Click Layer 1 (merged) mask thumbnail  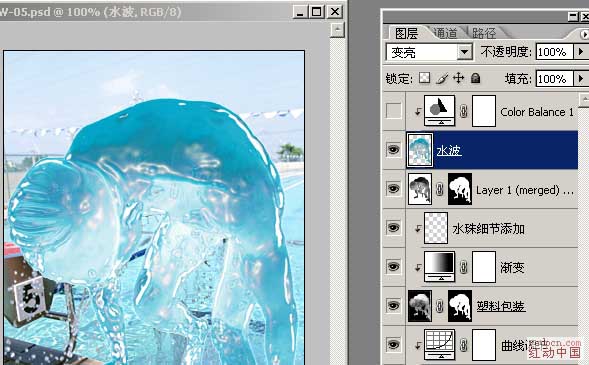point(460,189)
